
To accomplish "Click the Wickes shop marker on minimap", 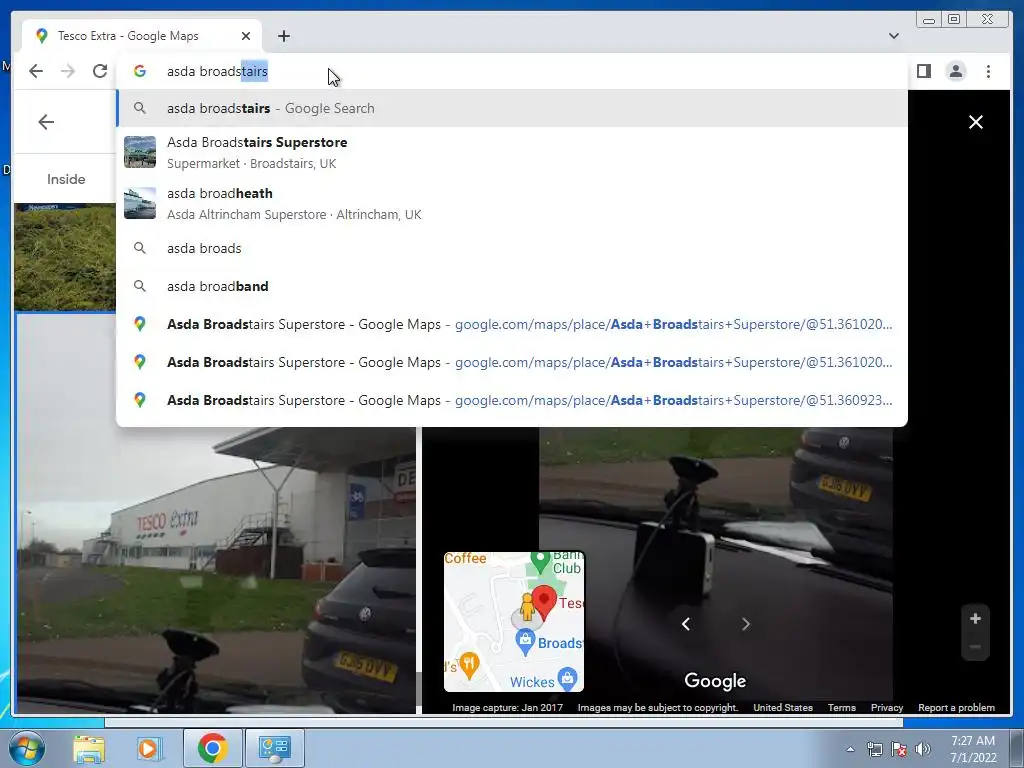I will (x=568, y=678).
